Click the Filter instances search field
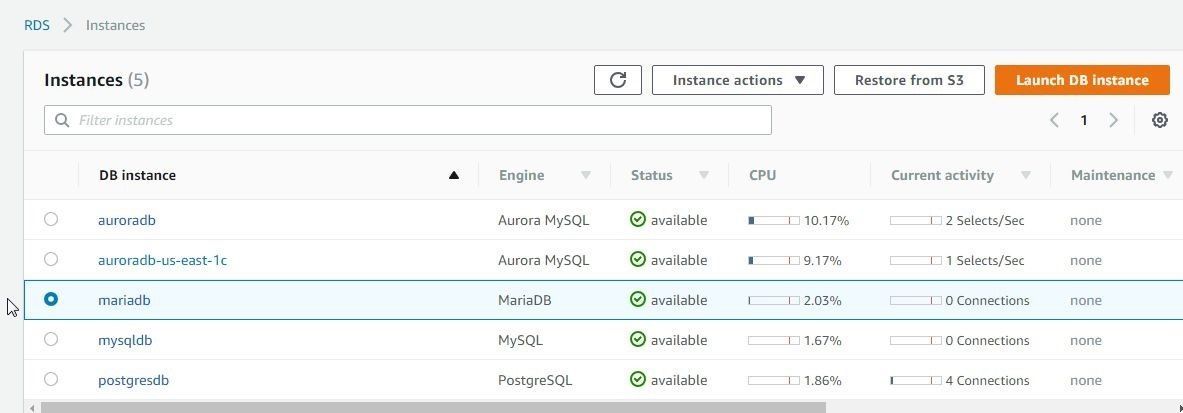Image resolution: width=1183 pixels, height=413 pixels. 407,120
